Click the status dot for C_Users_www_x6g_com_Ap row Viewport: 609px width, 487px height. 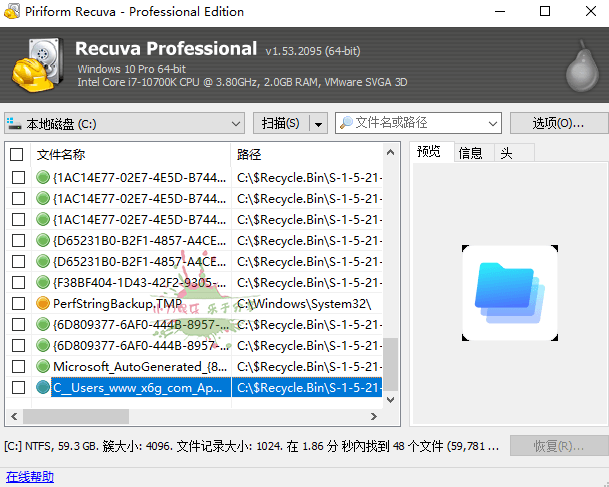43,387
